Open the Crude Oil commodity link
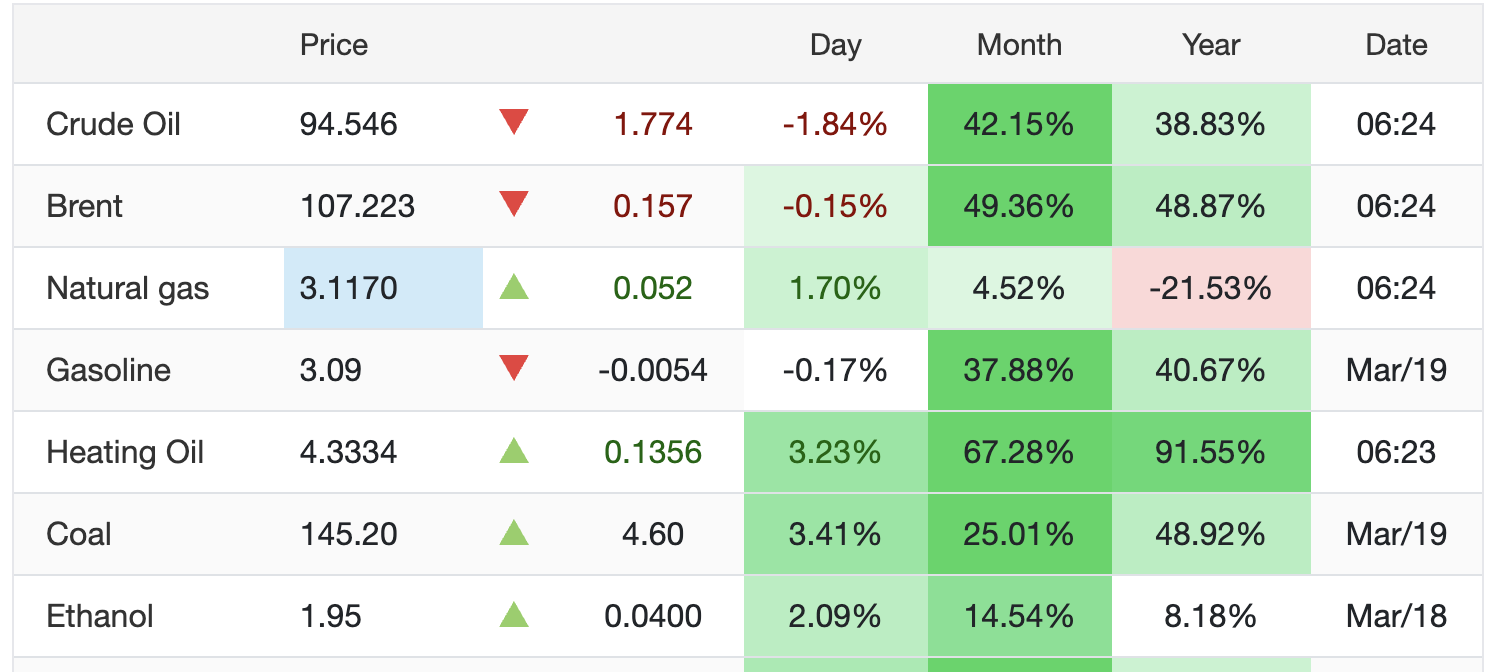1490x672 pixels. point(113,124)
